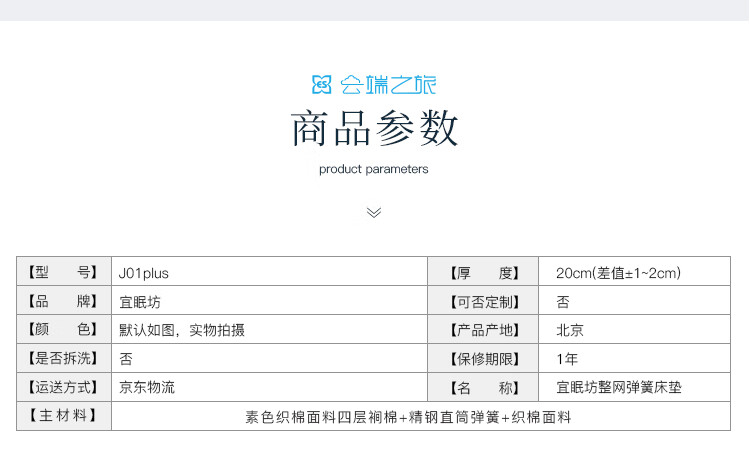Click the 【厚度】 label cell
The height and width of the screenshot is (465, 750).
[483, 272]
